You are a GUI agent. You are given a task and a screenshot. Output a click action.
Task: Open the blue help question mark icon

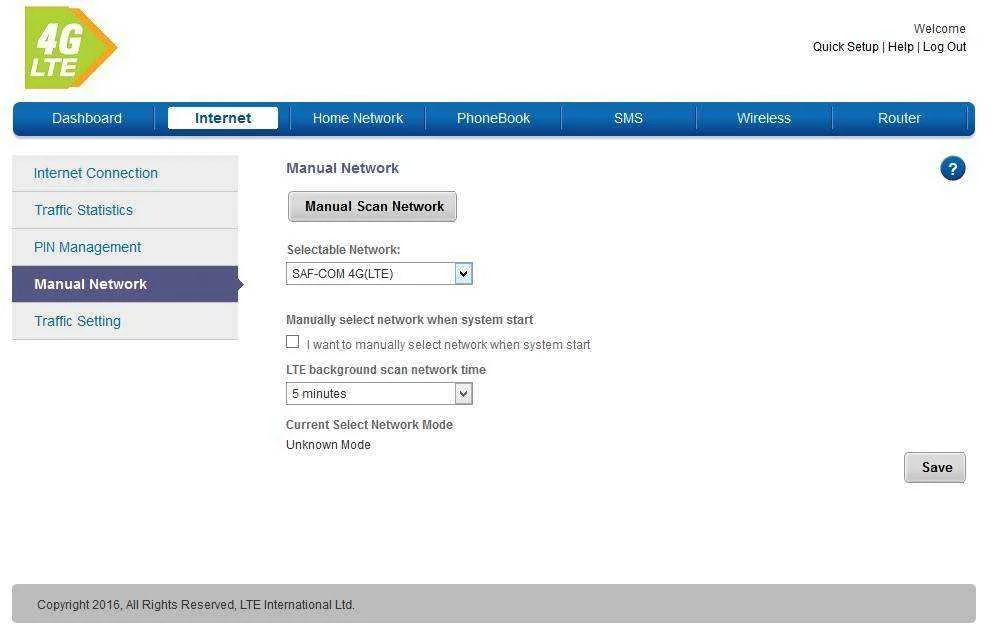click(952, 169)
